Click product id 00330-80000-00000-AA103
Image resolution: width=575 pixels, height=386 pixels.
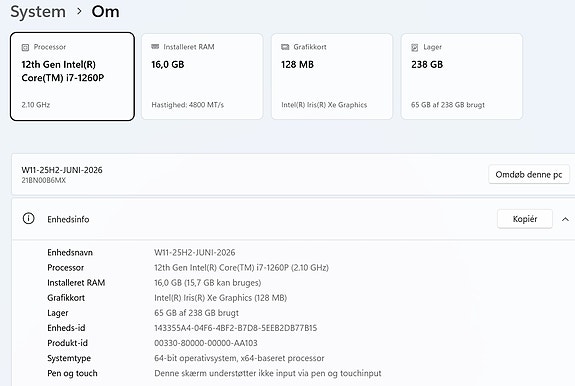(x=206, y=343)
